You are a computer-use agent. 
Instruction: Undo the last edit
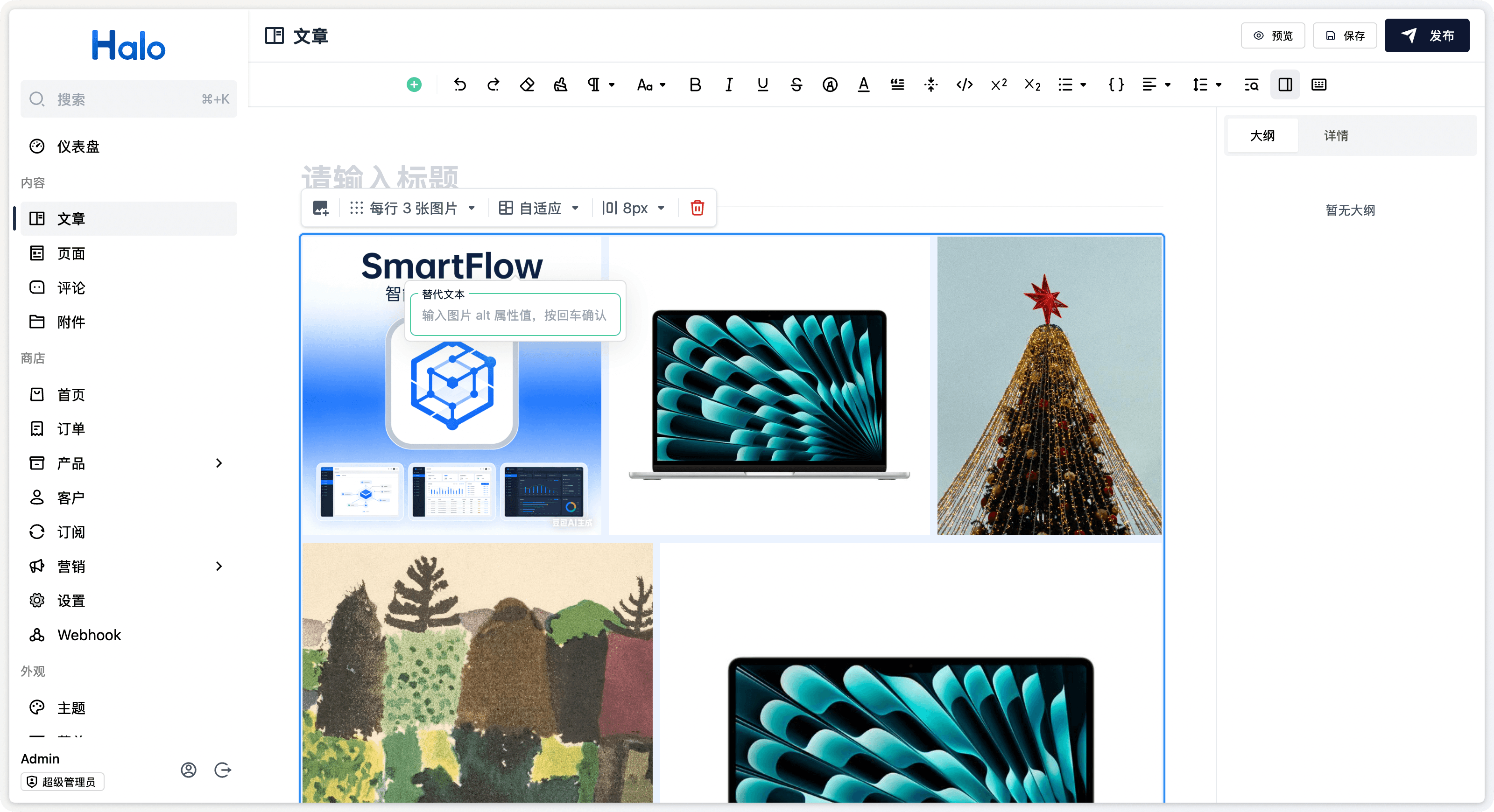[459, 84]
